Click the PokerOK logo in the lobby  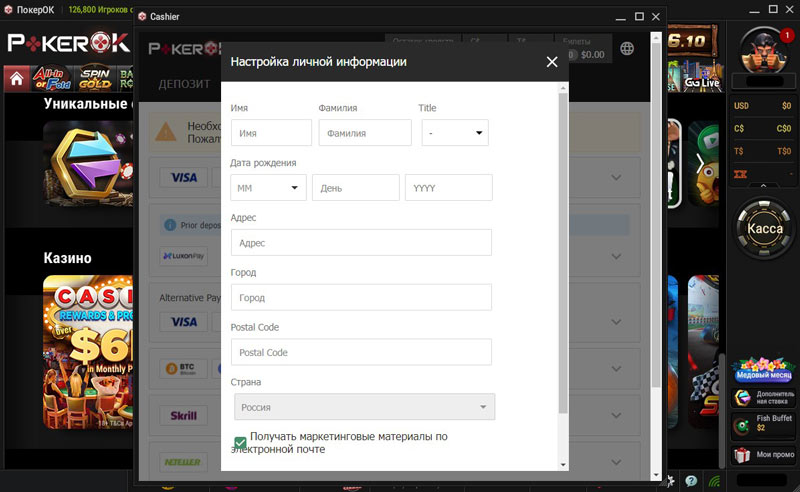coord(69,43)
